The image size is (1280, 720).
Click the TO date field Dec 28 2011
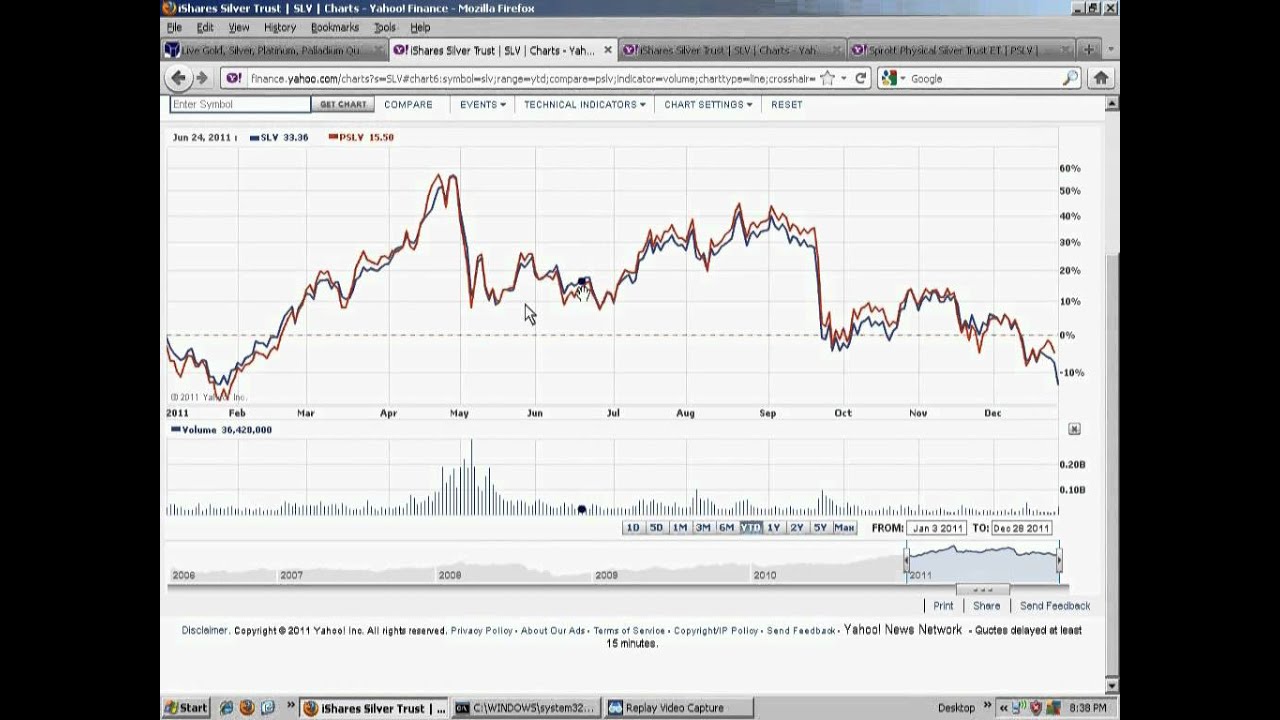coord(1022,528)
